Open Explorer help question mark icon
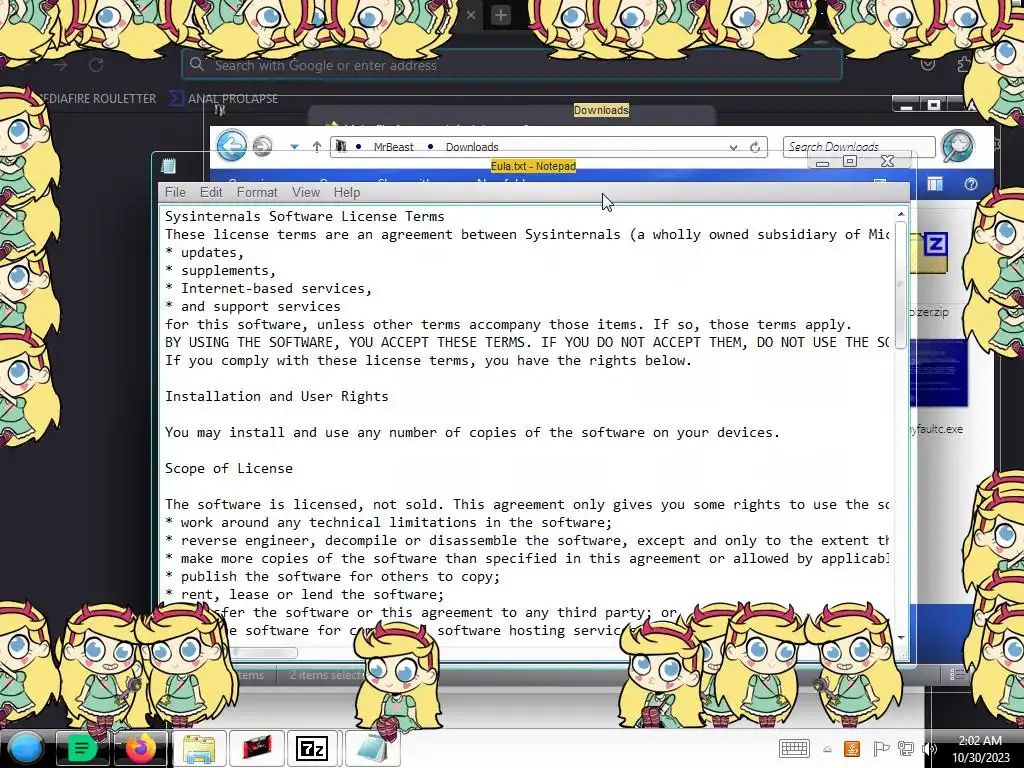 pos(971,184)
